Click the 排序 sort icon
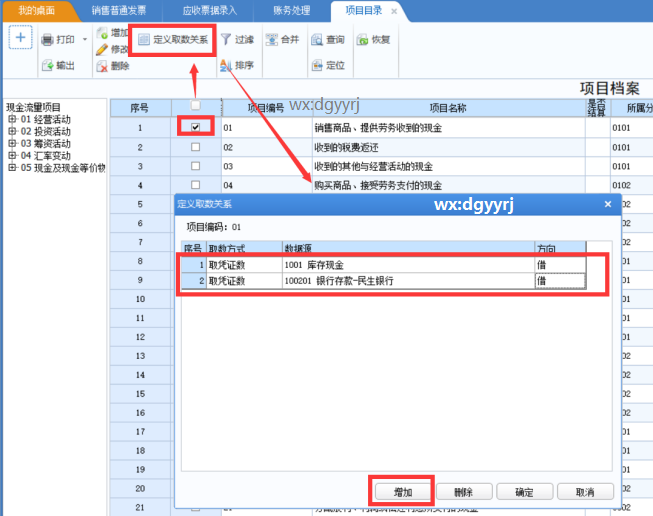This screenshot has height=516, width=653. point(226,66)
